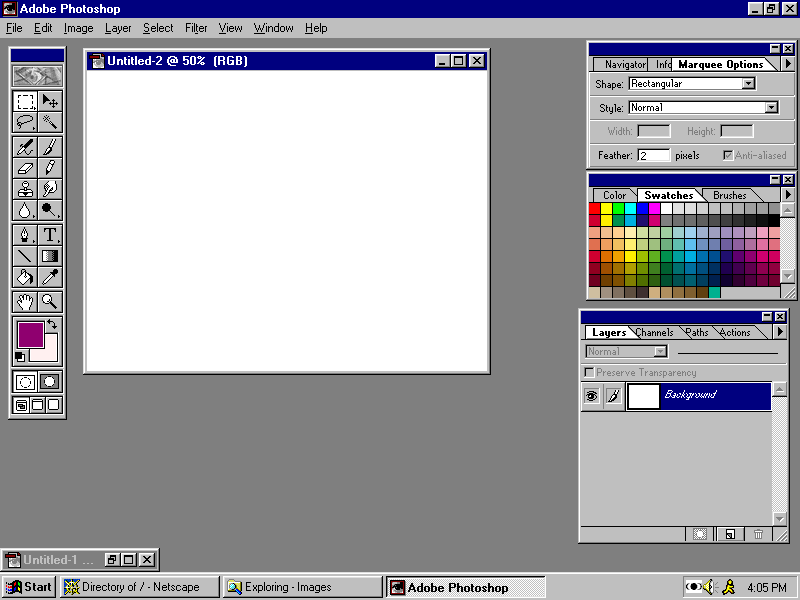The image size is (800, 600).
Task: Click the paintbrush indicator beside Background layer
Action: pyautogui.click(x=614, y=396)
